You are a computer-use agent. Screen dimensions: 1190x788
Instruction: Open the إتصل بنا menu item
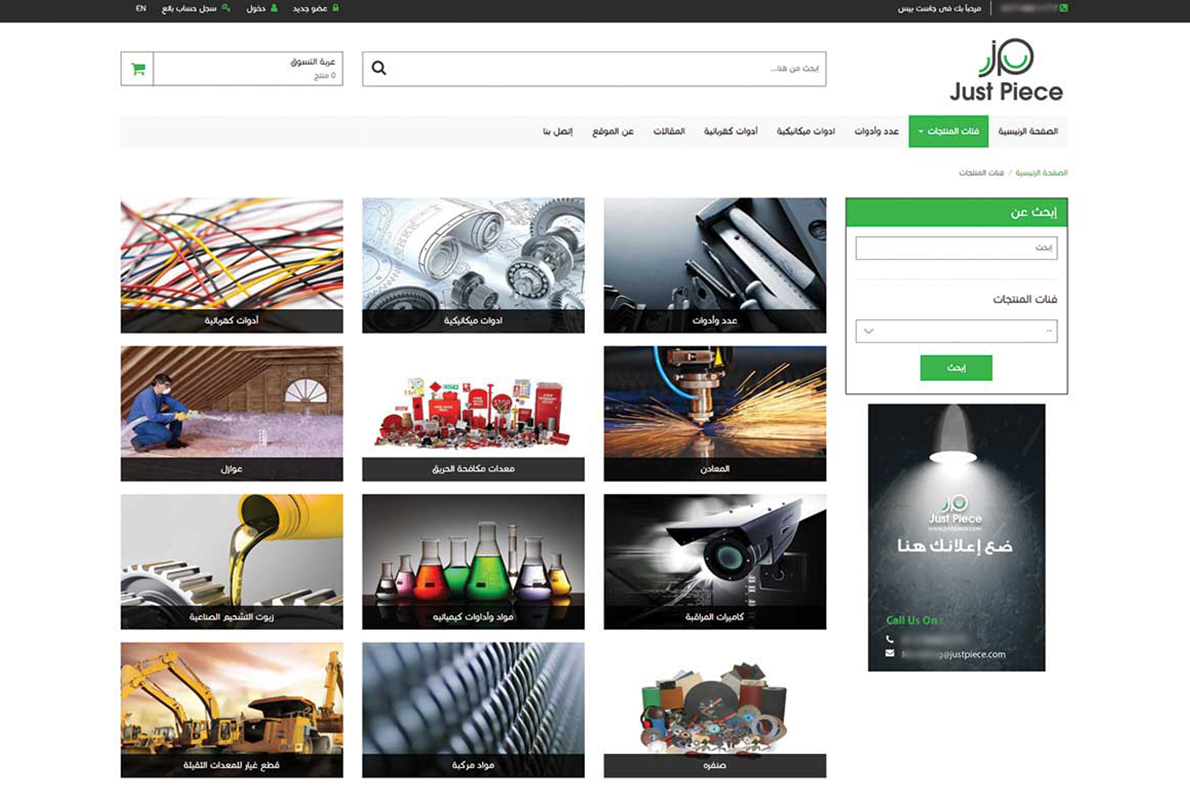(x=557, y=132)
